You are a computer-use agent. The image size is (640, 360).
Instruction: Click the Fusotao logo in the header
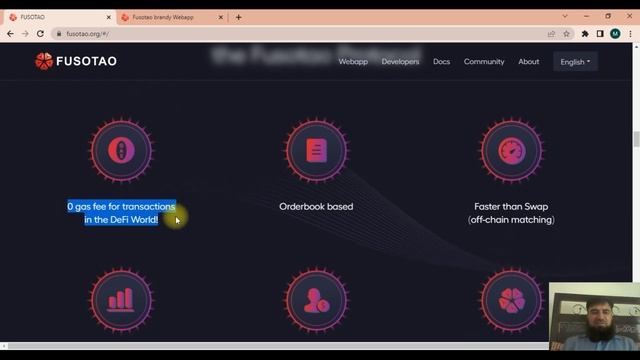click(76, 61)
